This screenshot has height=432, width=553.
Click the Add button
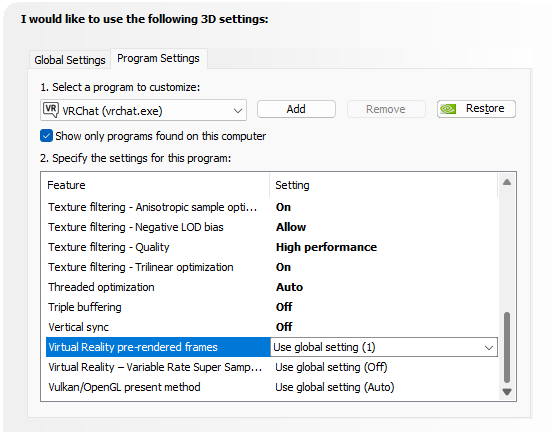tap(296, 109)
